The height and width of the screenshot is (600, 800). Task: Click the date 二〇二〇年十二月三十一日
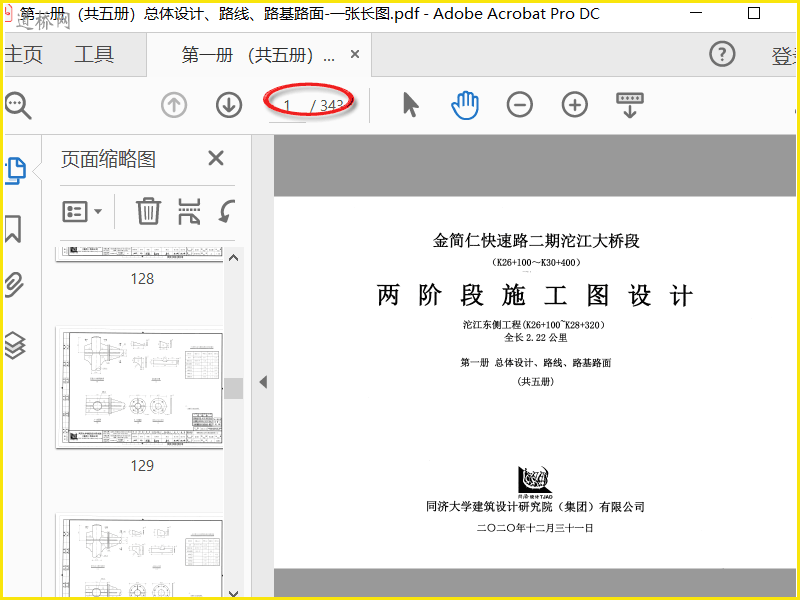535,528
